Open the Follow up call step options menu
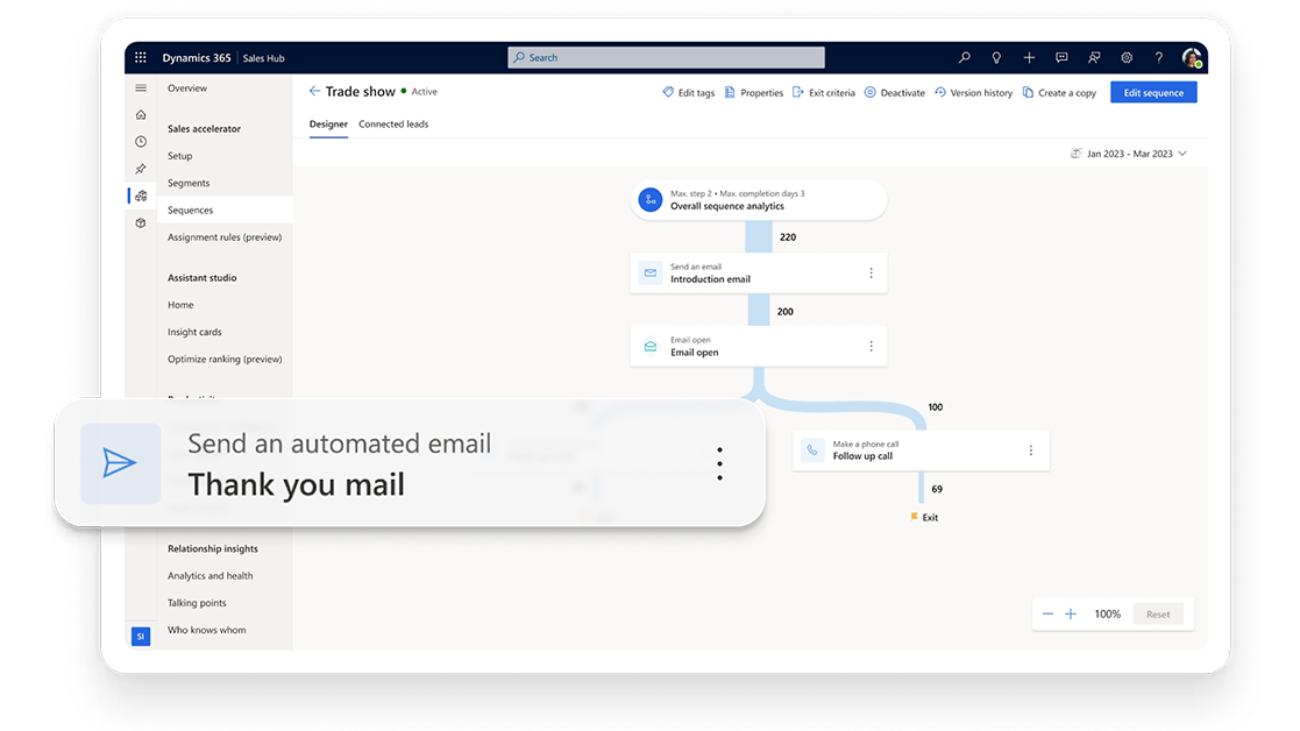1300x731 pixels. tap(1031, 451)
